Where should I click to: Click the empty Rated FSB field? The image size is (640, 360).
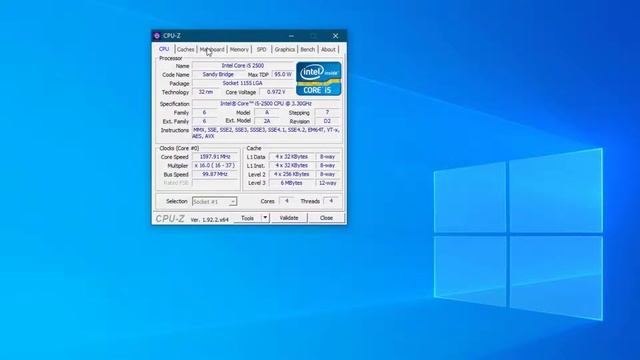point(215,183)
